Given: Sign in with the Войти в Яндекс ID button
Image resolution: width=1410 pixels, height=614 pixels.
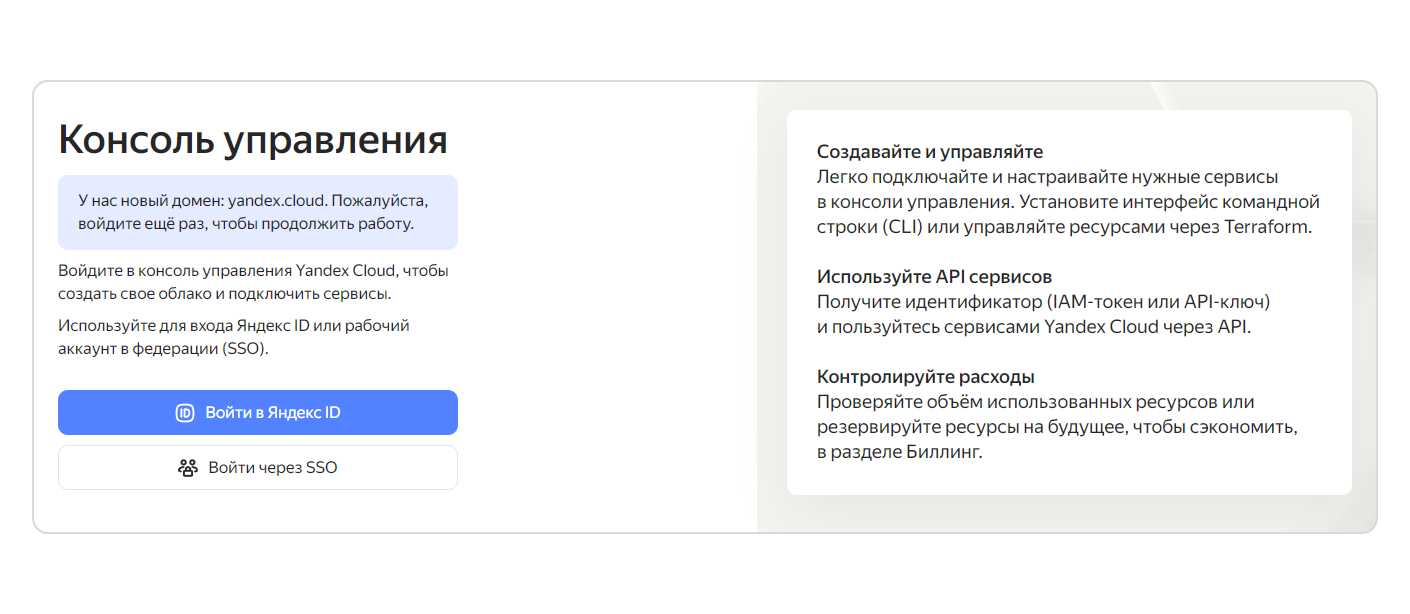Looking at the screenshot, I should [258, 413].
